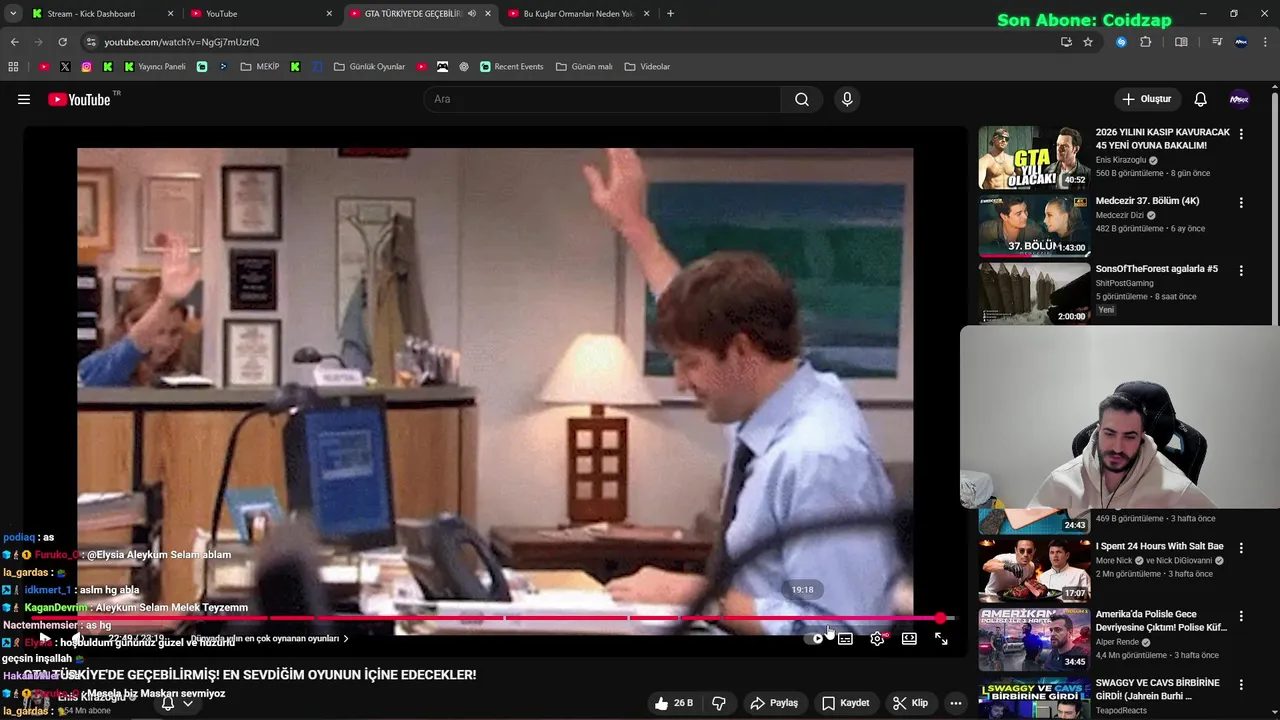Dislike the video with thumbs-down
The height and width of the screenshot is (720, 1280).
pyautogui.click(x=718, y=703)
